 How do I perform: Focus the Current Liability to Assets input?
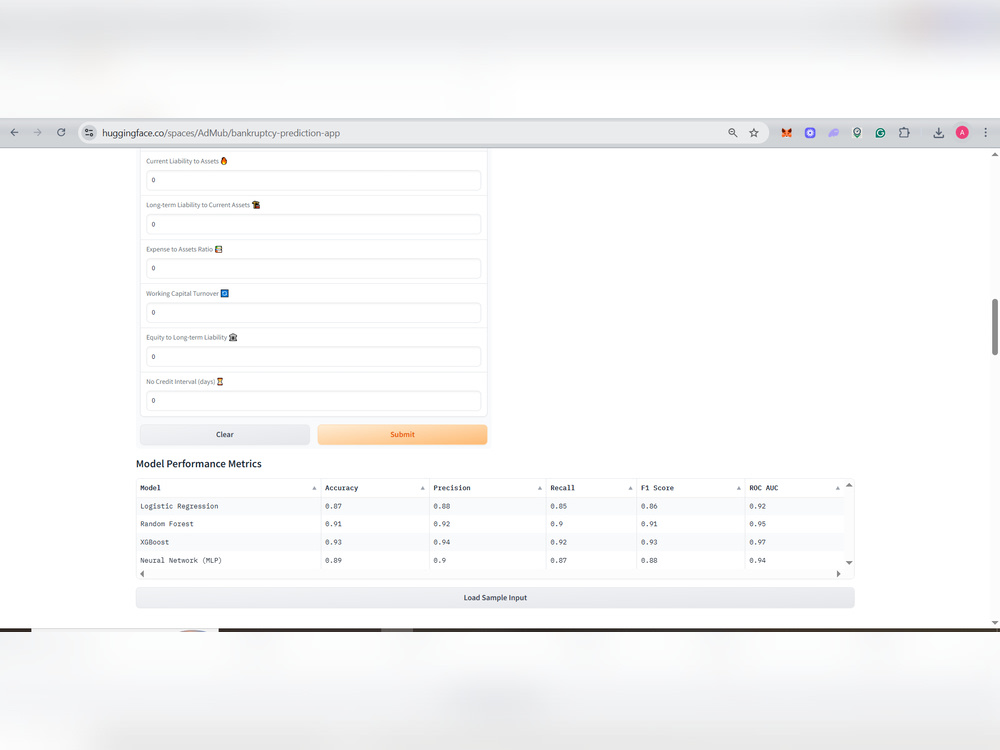pos(313,180)
